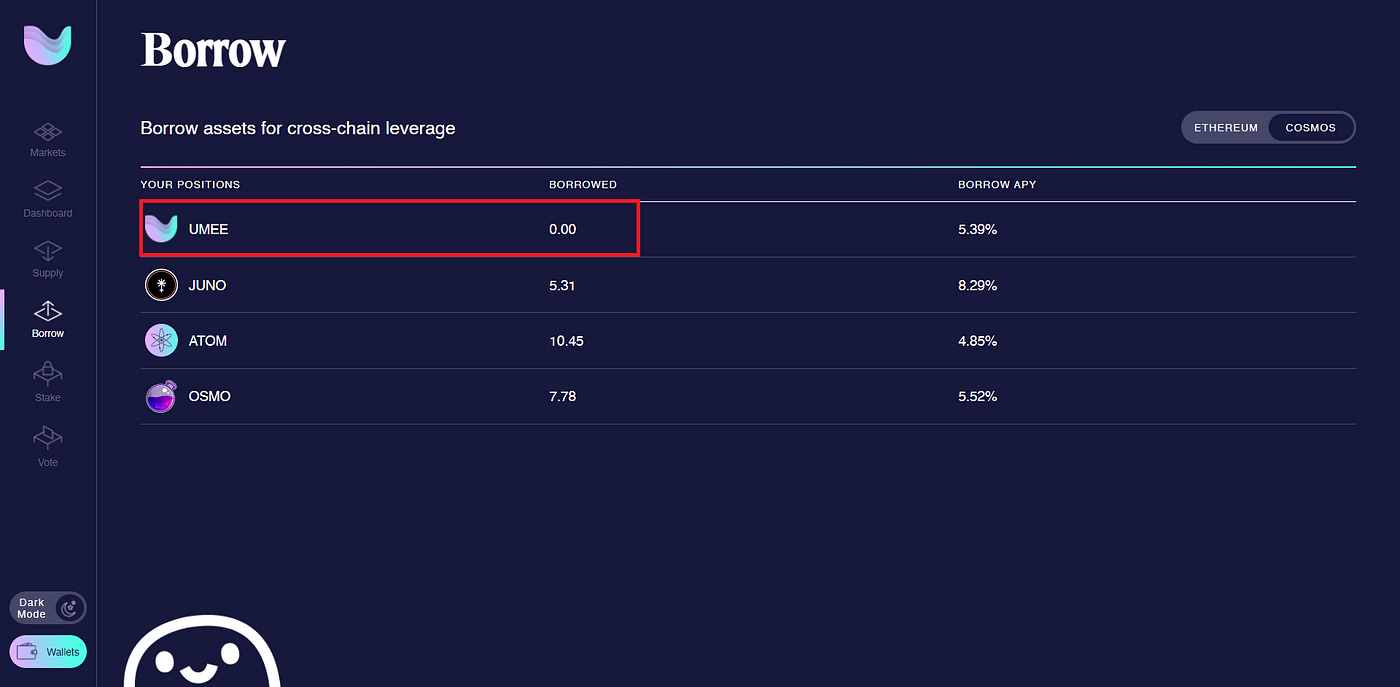This screenshot has width=1400, height=687.
Task: Click the UMEE token icon
Action: (161, 229)
